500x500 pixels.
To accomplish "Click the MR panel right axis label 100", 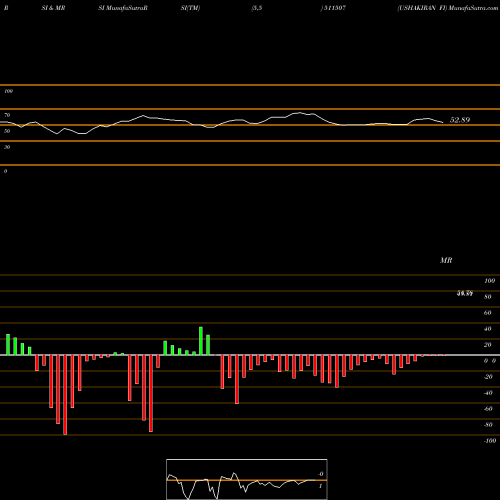I will pyautogui.click(x=489, y=281).
